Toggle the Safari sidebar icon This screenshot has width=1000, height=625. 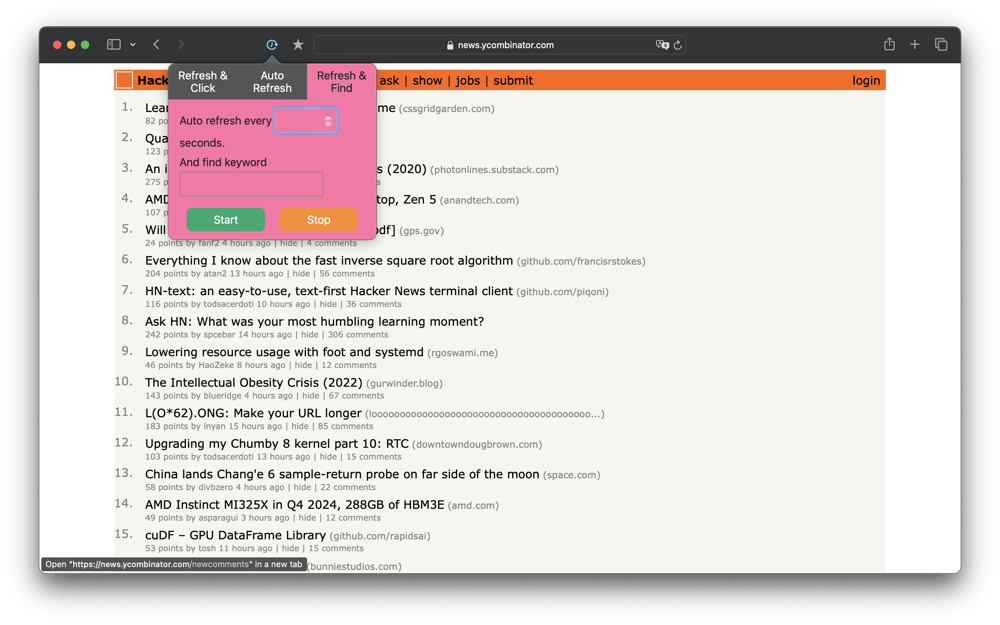pos(114,45)
